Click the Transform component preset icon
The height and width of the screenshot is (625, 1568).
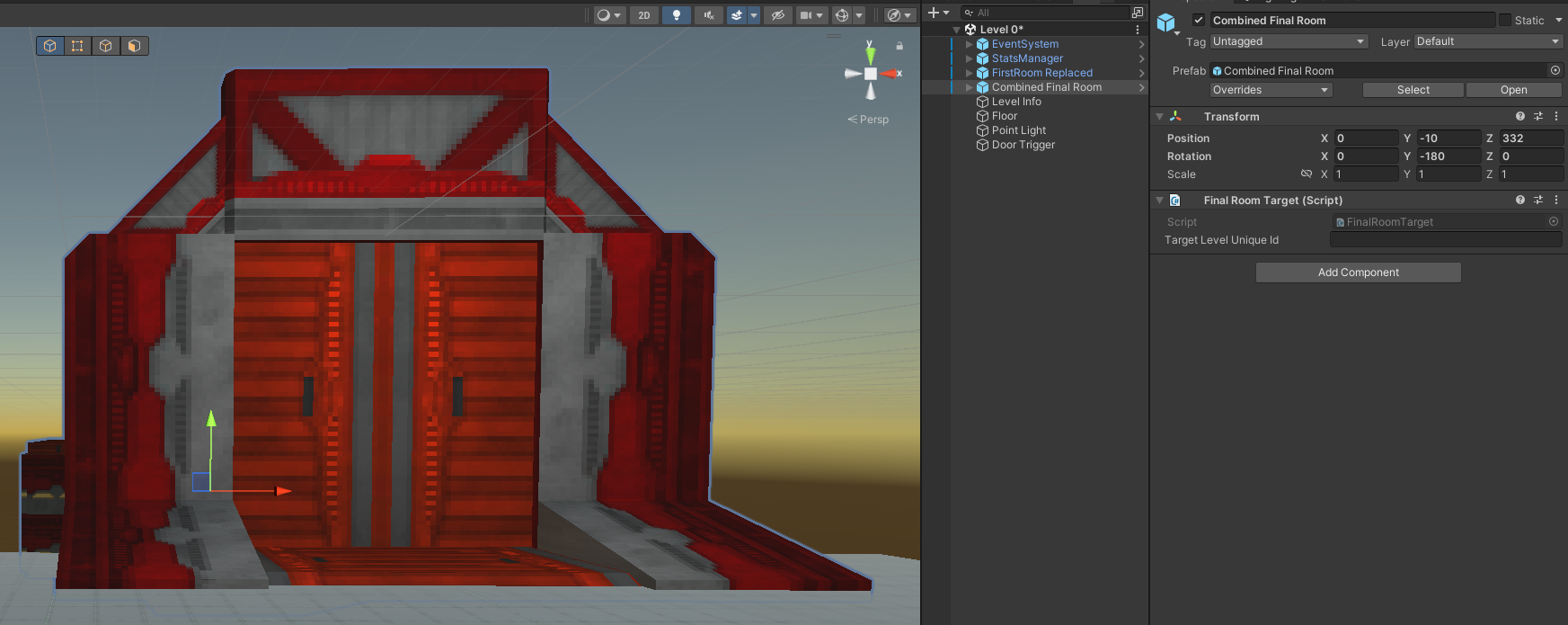(x=1537, y=117)
